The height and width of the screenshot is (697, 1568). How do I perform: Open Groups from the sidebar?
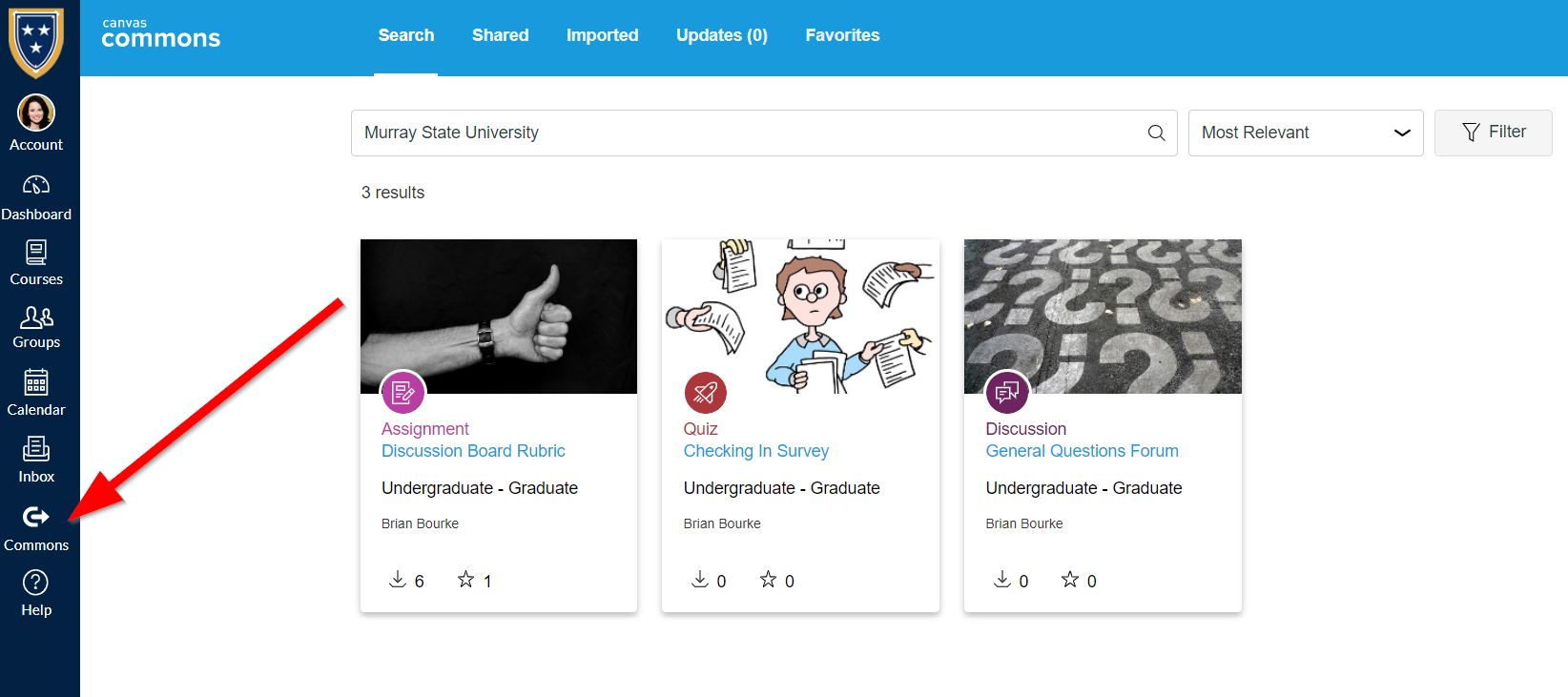point(36,328)
